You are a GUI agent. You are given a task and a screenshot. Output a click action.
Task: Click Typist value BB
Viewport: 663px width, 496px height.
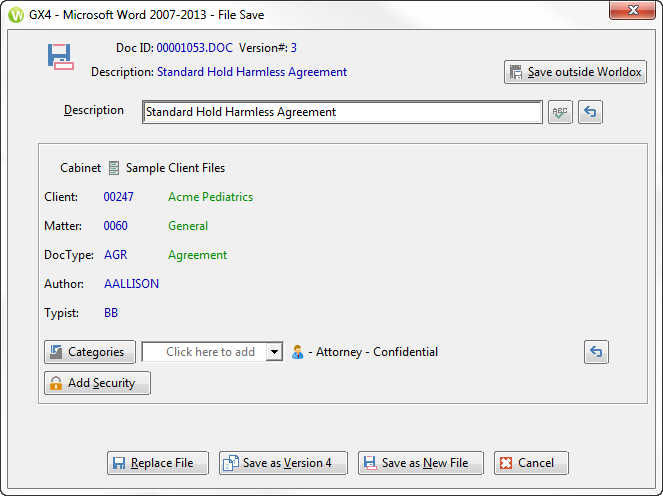tap(111, 313)
